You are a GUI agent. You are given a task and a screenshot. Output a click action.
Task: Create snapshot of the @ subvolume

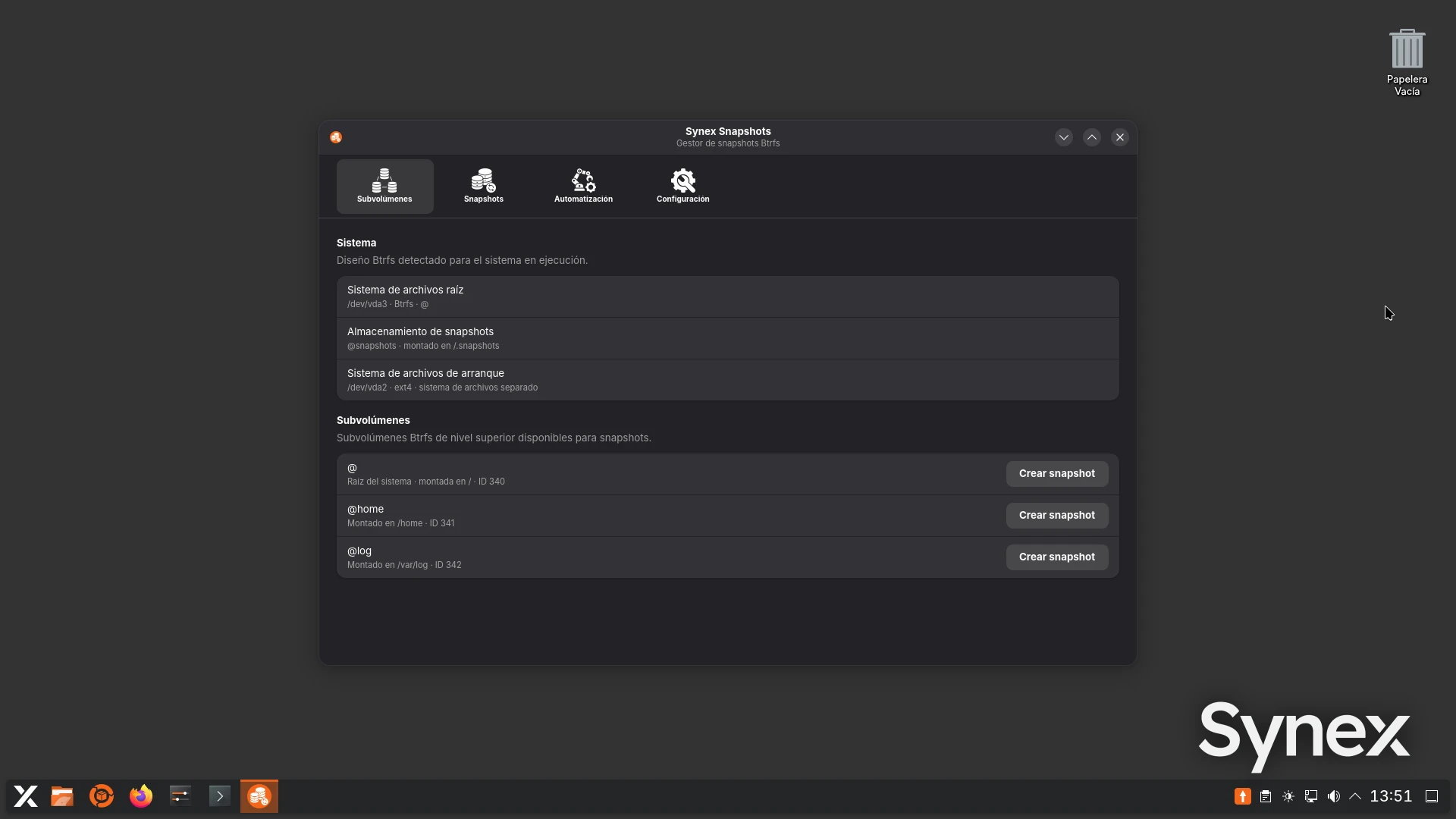1057,474
